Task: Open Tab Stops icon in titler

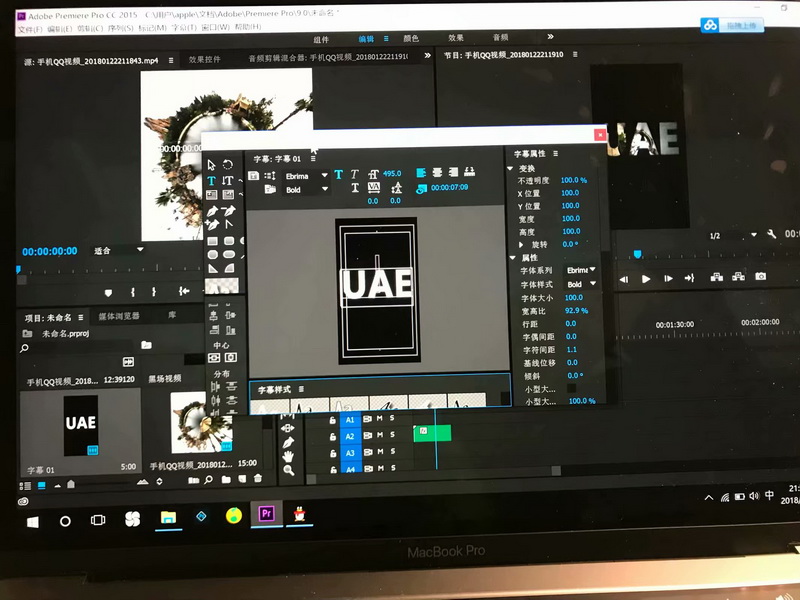Action: [x=470, y=171]
